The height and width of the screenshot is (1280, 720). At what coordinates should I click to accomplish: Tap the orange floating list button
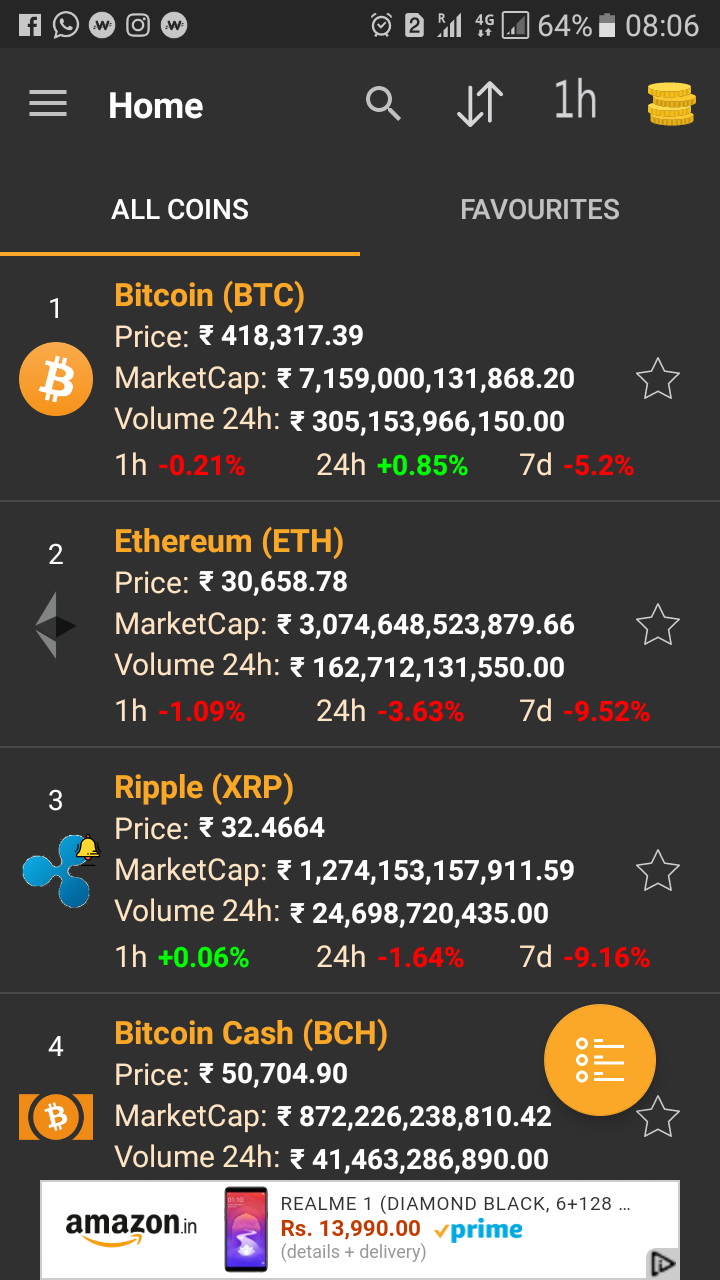click(600, 1059)
